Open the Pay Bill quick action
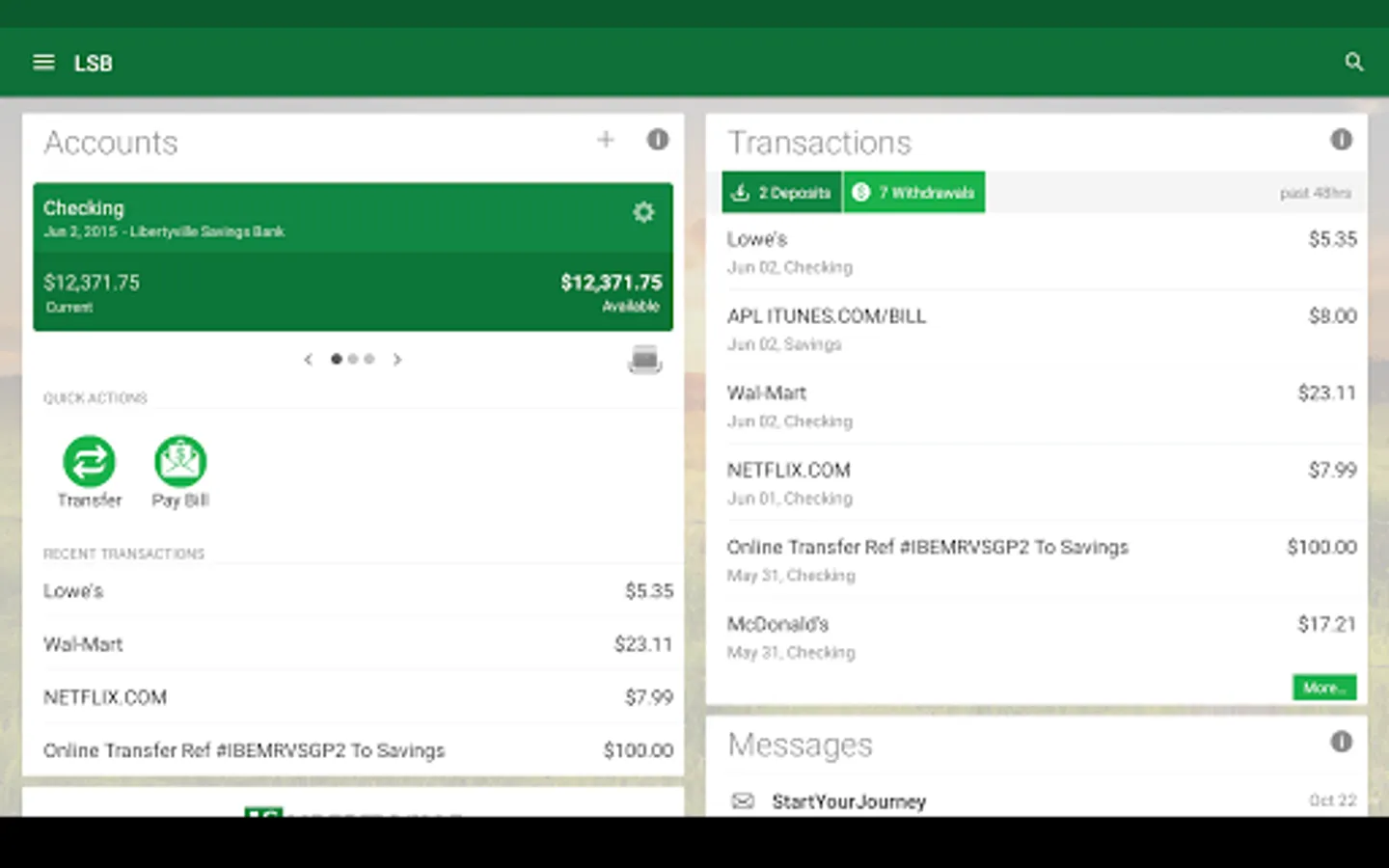 click(x=180, y=472)
